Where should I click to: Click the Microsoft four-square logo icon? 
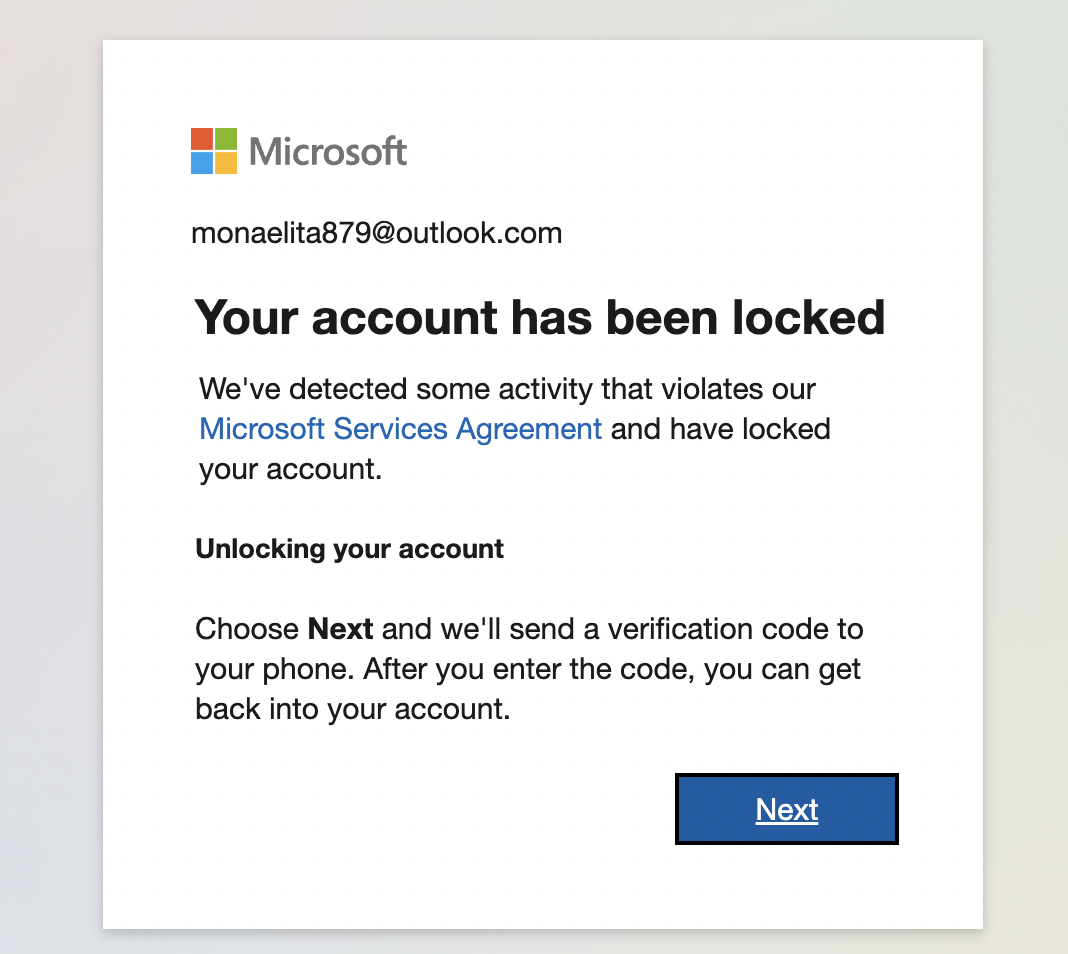point(214,151)
